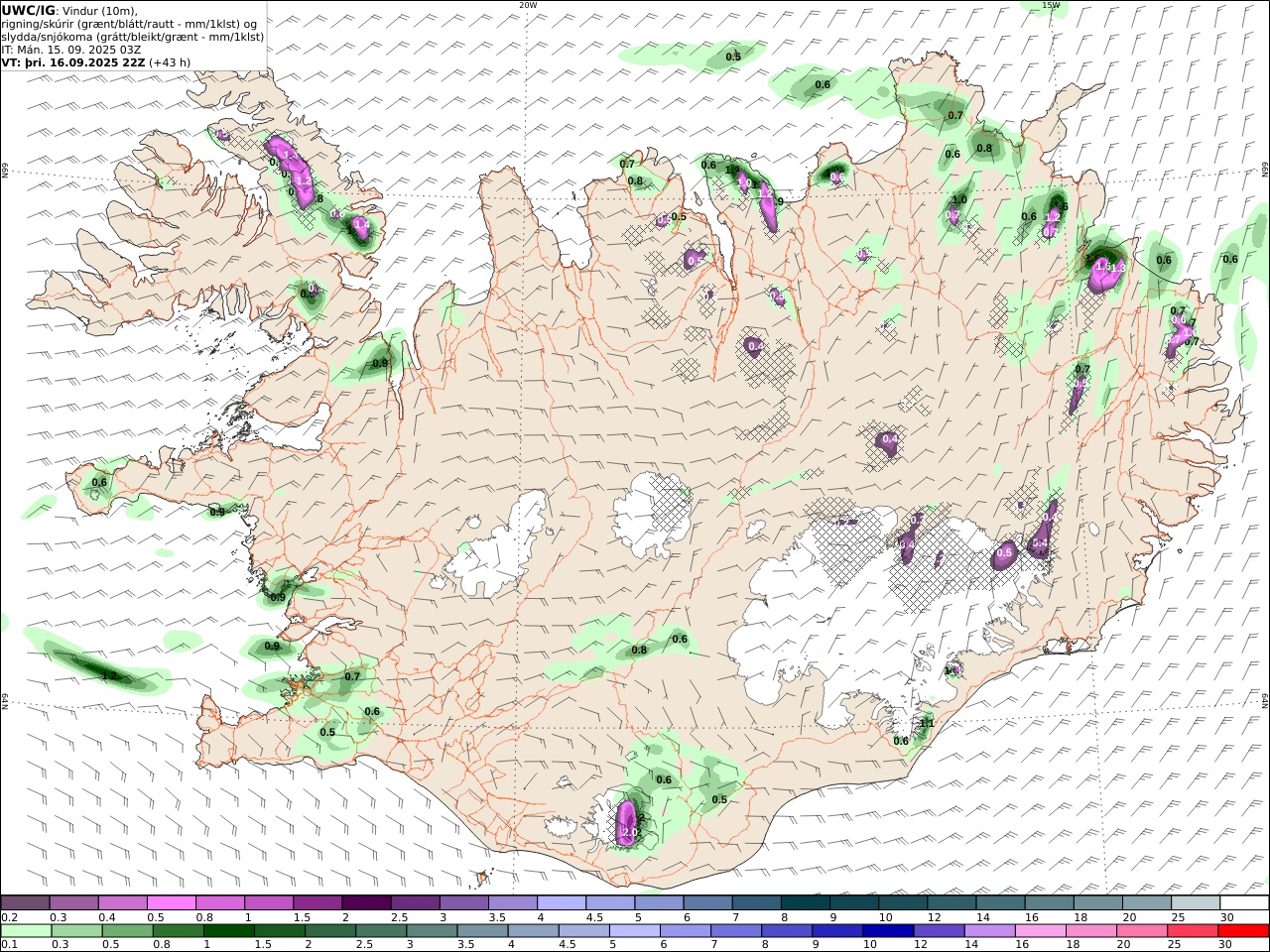This screenshot has height=952, width=1270.
Task: Click the pale lavender 4–4.5 swatch, upper legend row
Action: click(x=561, y=903)
